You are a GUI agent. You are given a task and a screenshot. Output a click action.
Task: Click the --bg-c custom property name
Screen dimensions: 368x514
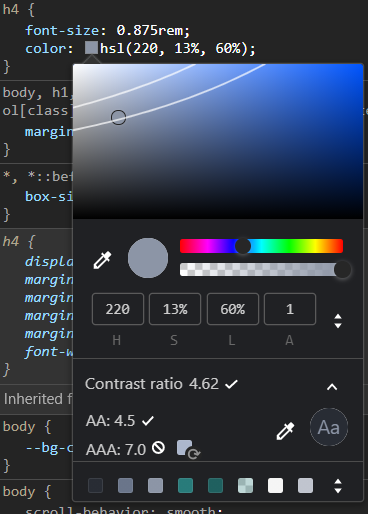[49, 448]
